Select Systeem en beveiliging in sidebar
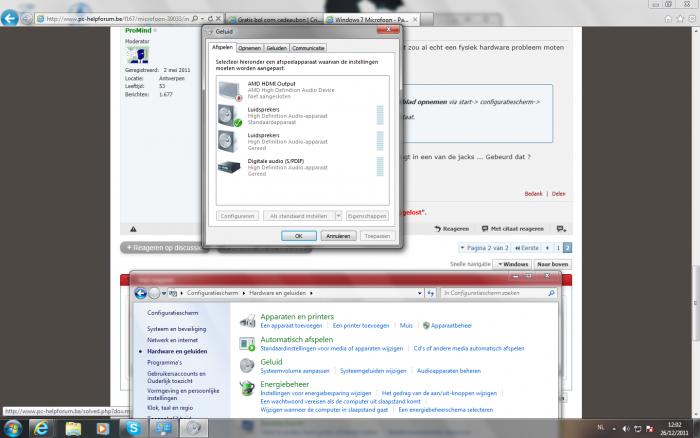This screenshot has height=438, width=700. (177, 329)
